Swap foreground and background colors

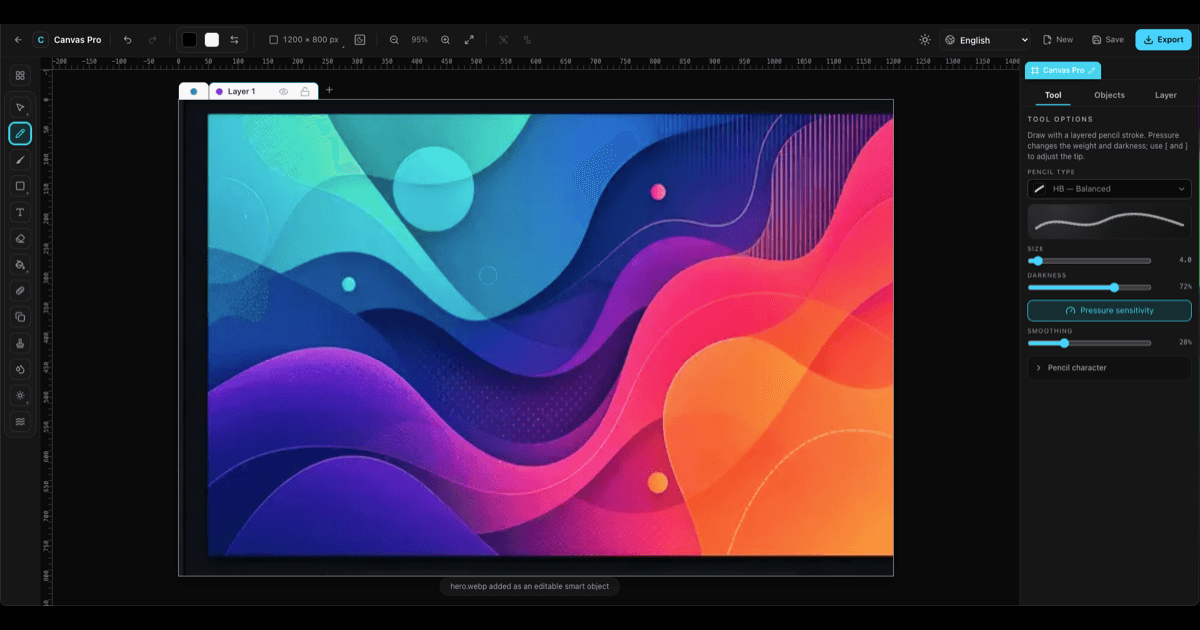click(x=234, y=40)
